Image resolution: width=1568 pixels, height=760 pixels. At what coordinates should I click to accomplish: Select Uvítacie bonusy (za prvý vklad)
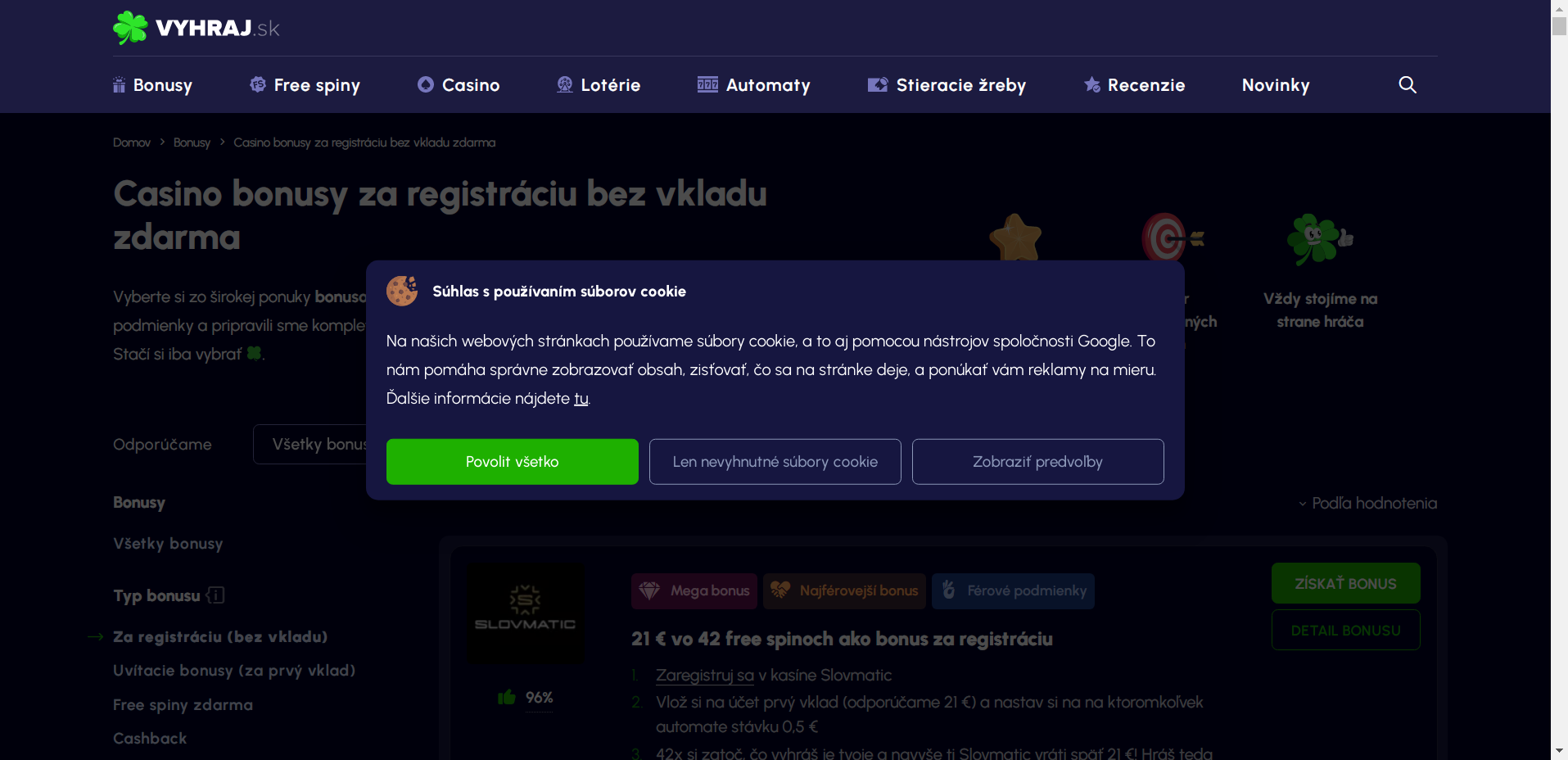[x=234, y=671]
